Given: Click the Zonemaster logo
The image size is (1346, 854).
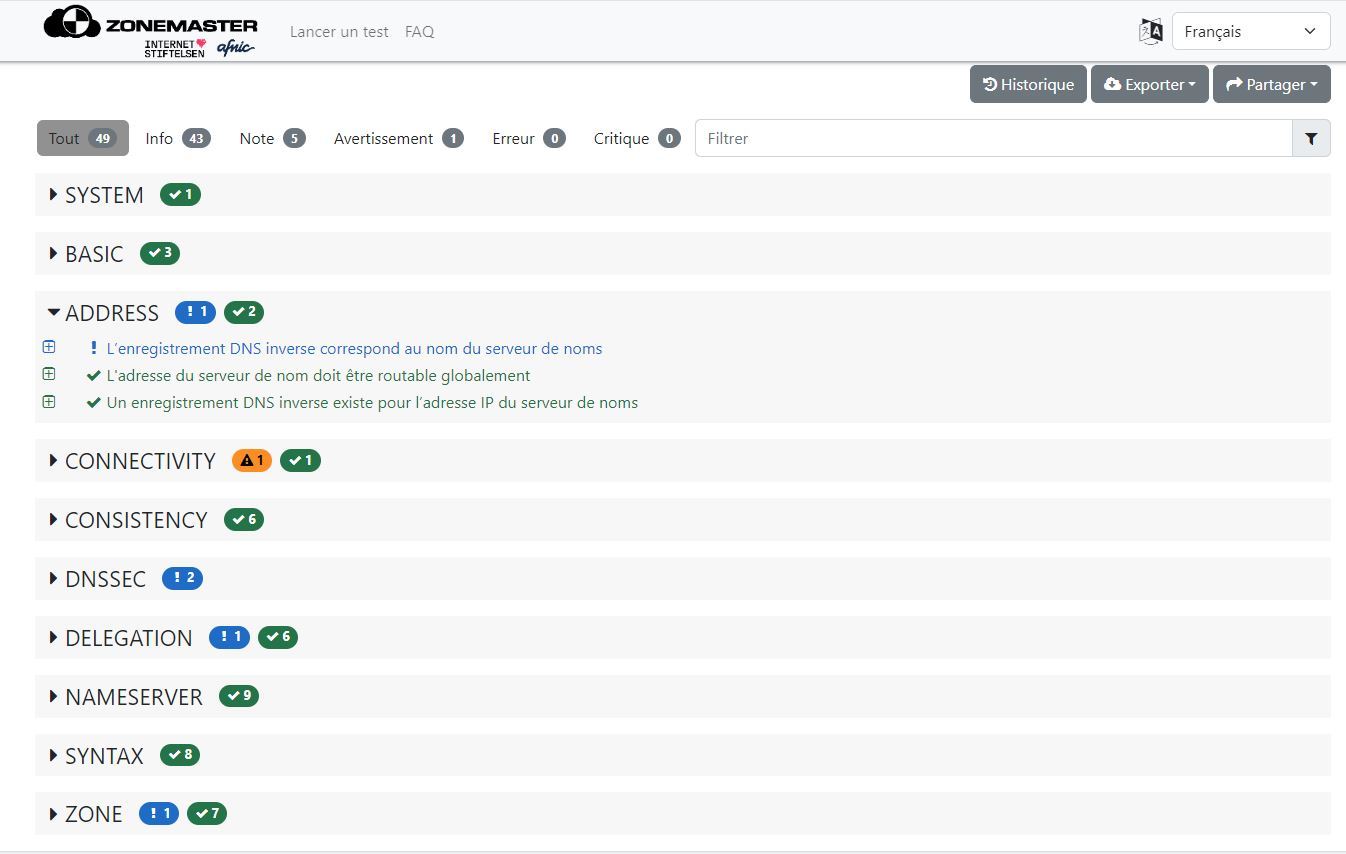Looking at the screenshot, I should 150,32.
